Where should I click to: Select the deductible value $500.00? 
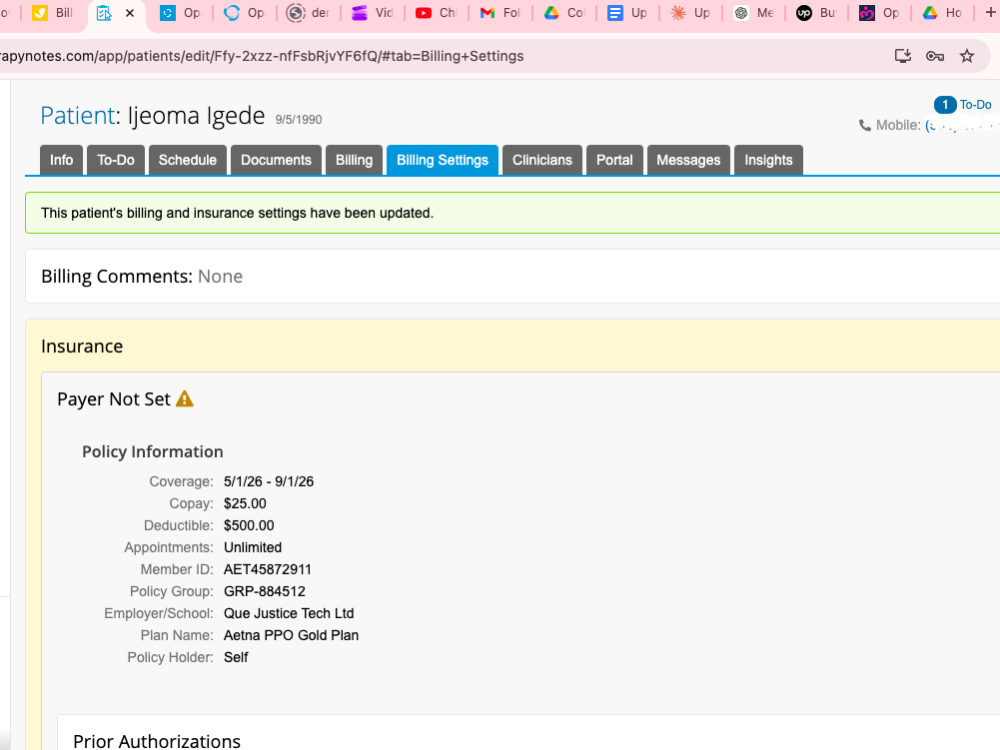tap(249, 526)
